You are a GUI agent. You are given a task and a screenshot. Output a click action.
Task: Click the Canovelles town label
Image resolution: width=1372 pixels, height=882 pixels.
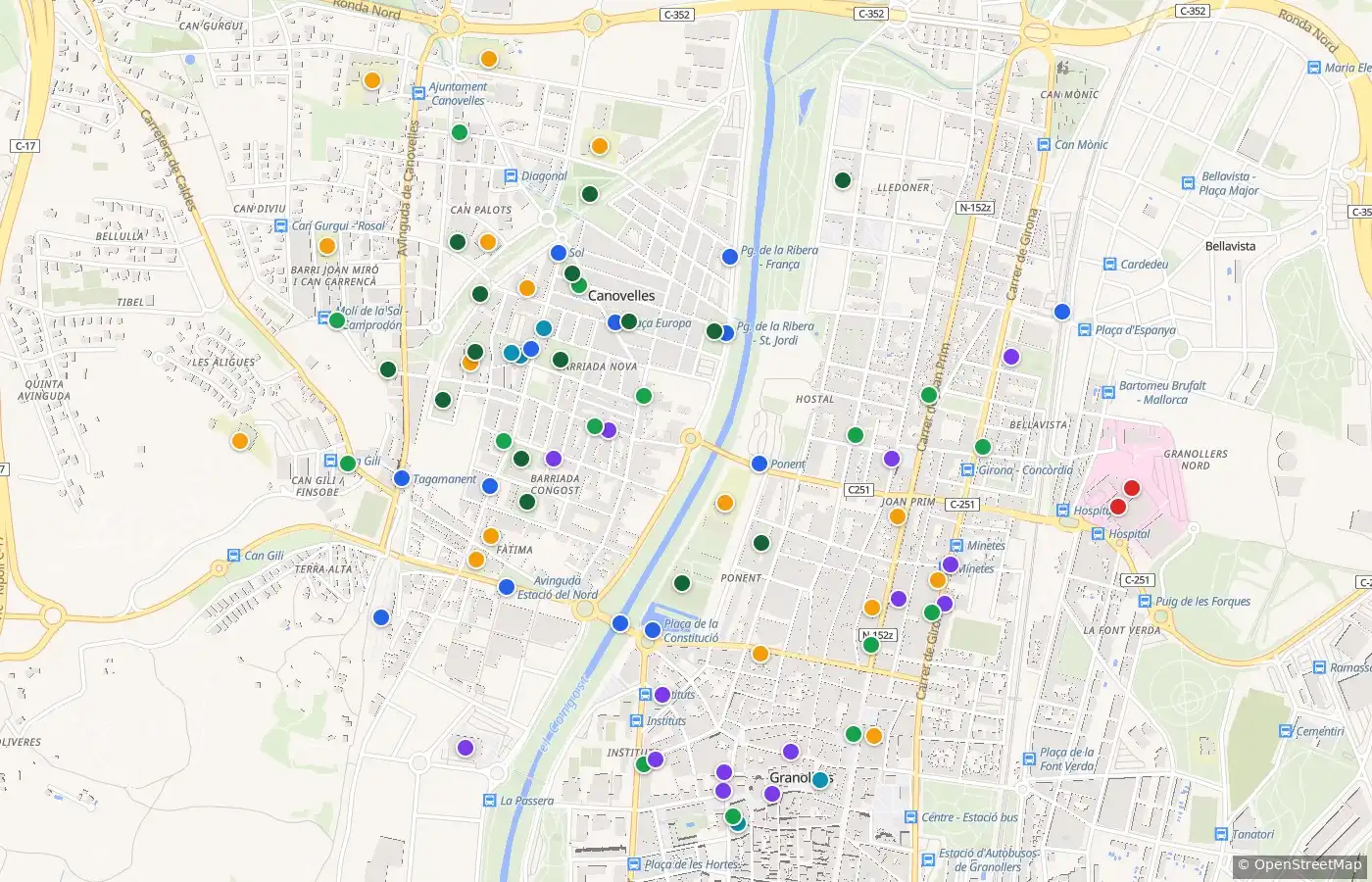(x=621, y=295)
